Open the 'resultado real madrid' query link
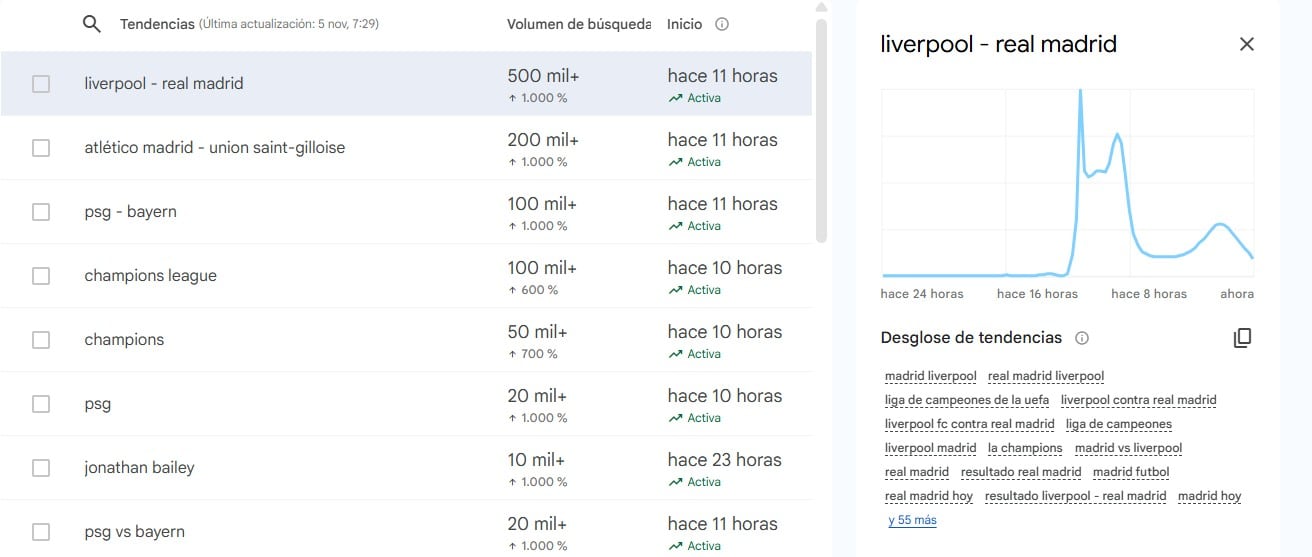Viewport: 1312px width, 557px height. (x=1021, y=472)
